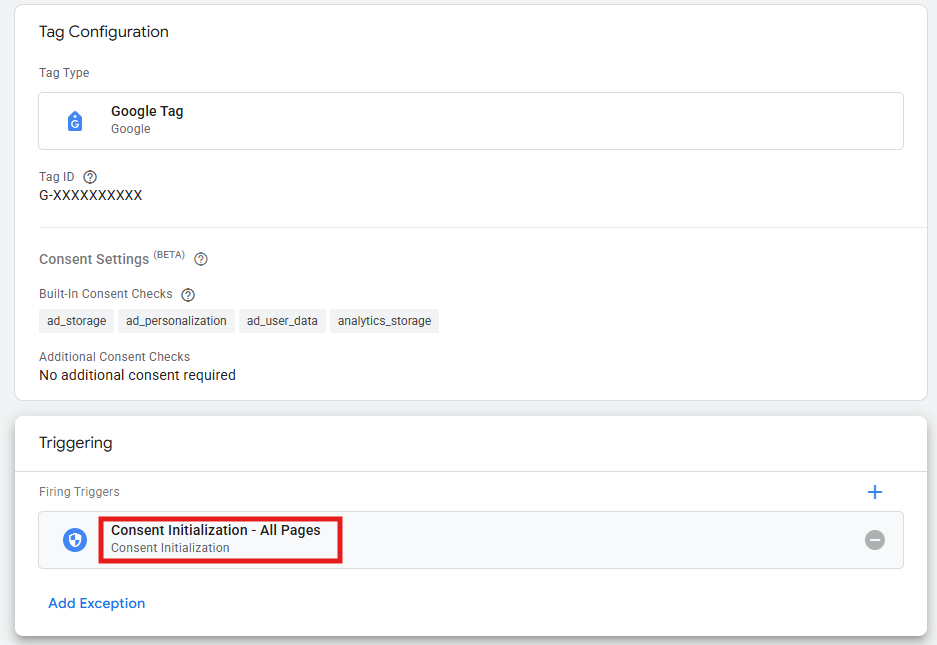Click the Consent Settings label
Screen dimensions: 937x645
coord(94,259)
